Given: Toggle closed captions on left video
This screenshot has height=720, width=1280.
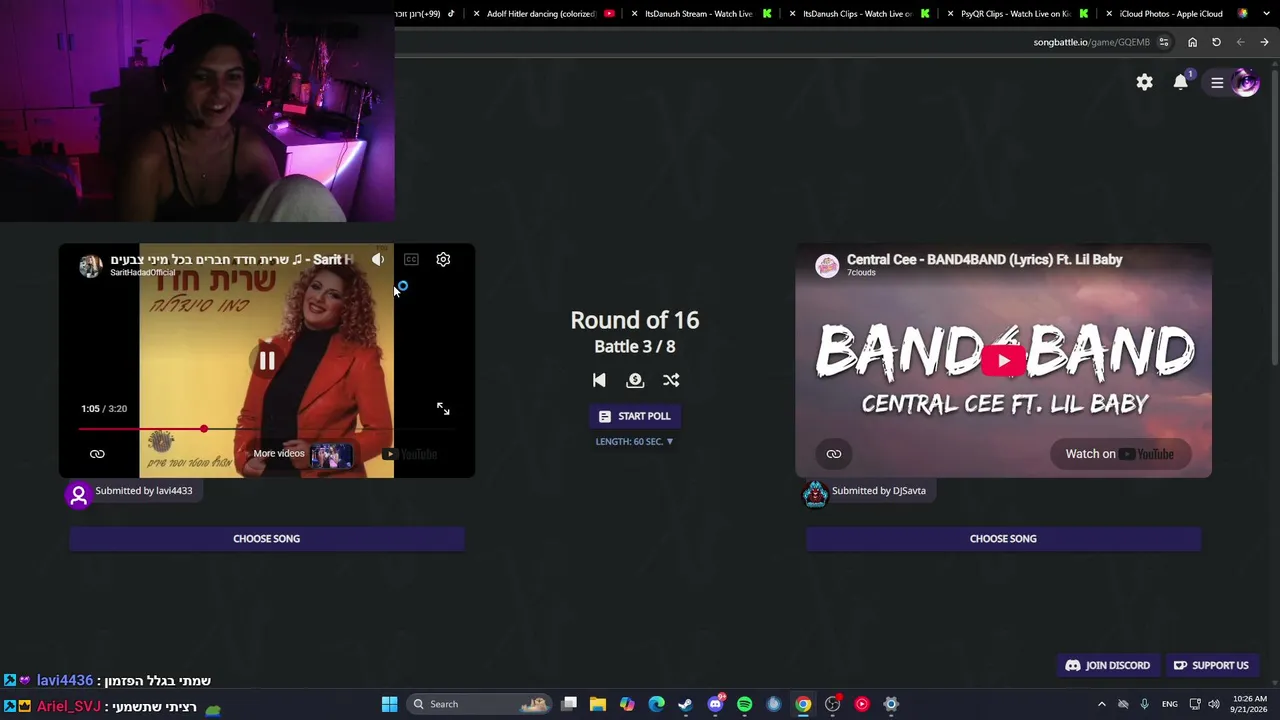Looking at the screenshot, I should [411, 259].
